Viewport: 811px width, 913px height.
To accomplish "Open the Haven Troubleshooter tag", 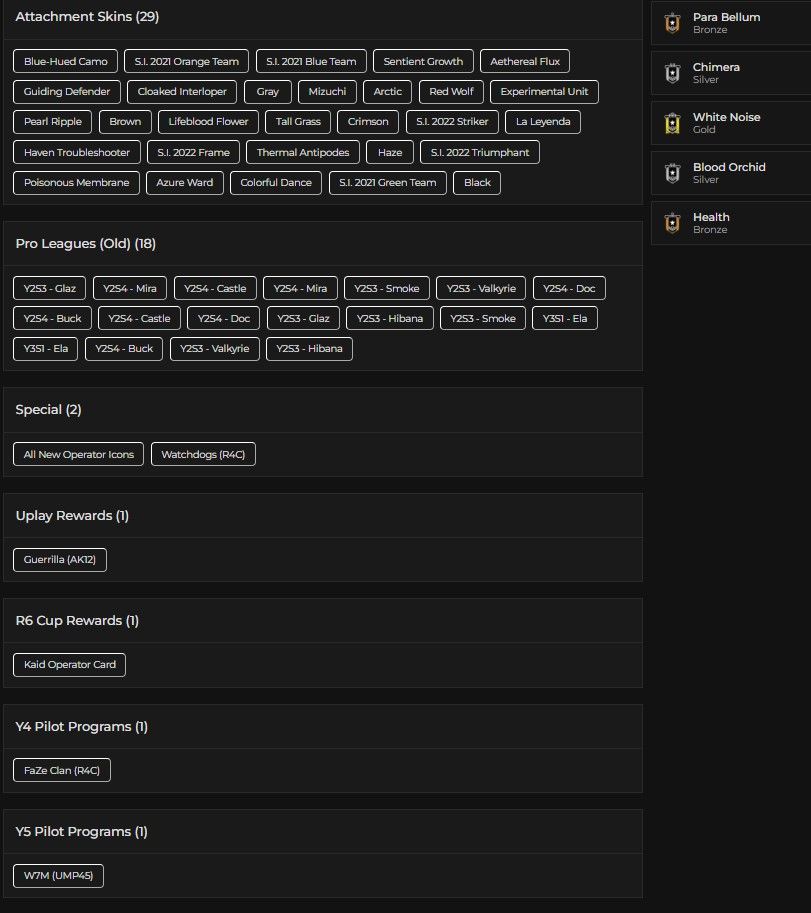I will coord(77,153).
